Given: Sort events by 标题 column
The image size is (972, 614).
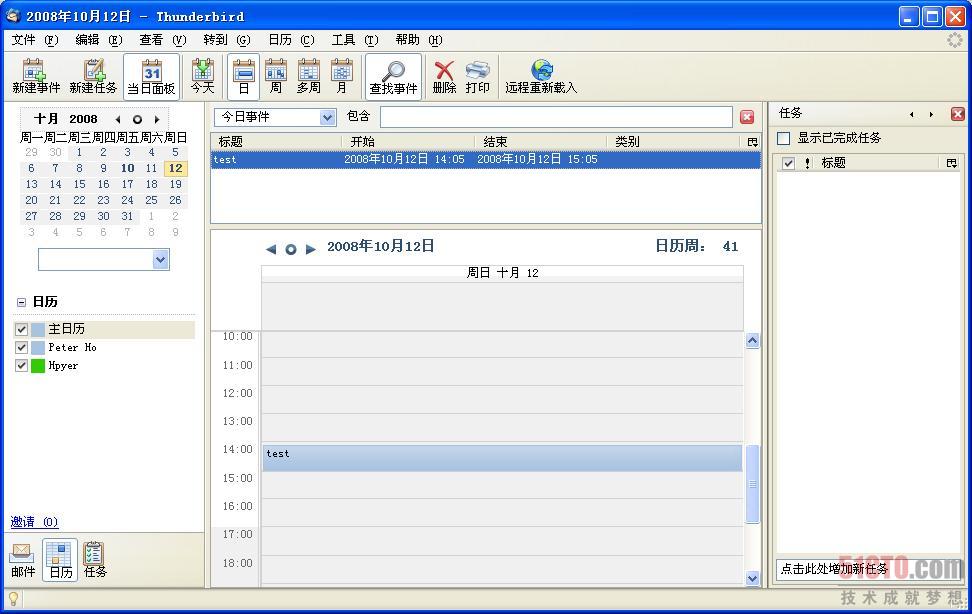Looking at the screenshot, I should pos(276,142).
